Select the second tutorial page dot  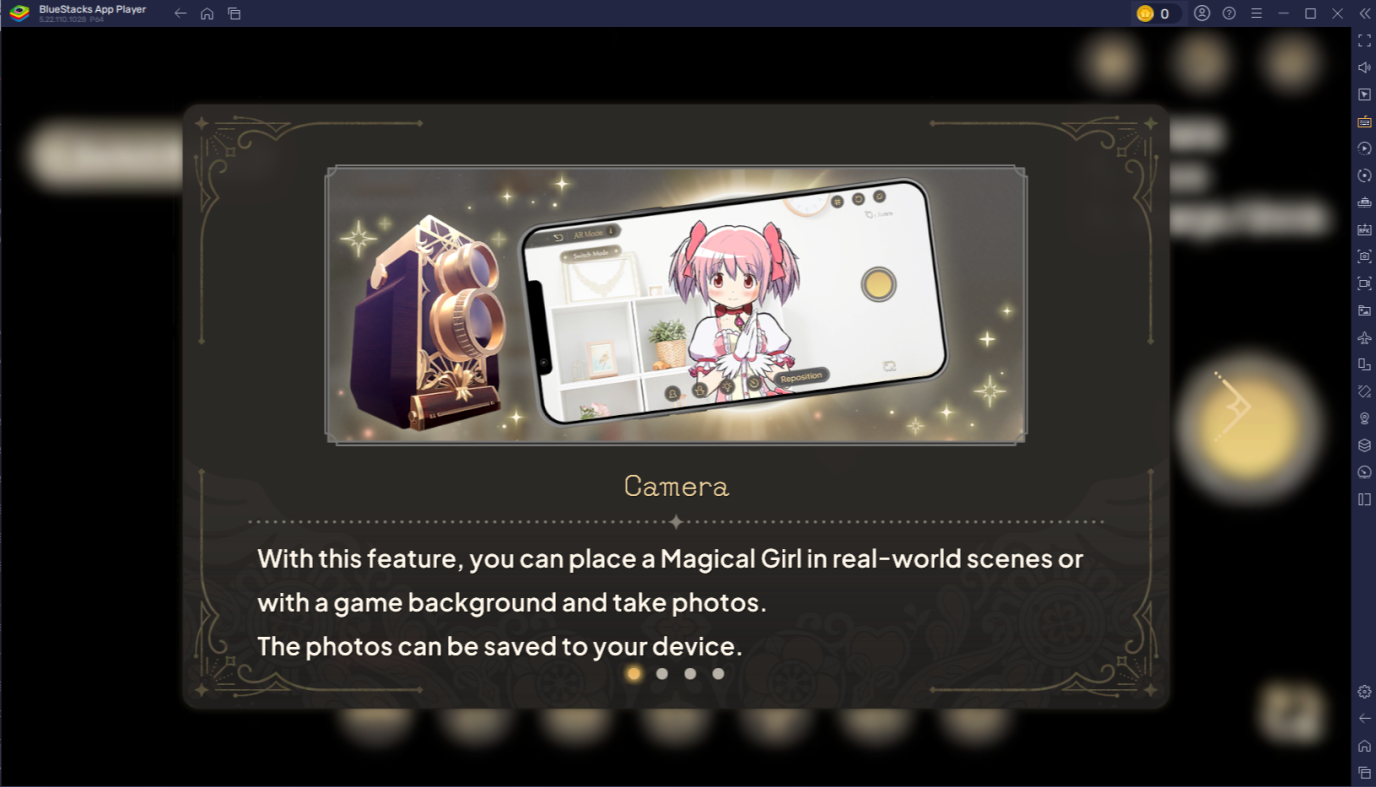click(x=662, y=674)
